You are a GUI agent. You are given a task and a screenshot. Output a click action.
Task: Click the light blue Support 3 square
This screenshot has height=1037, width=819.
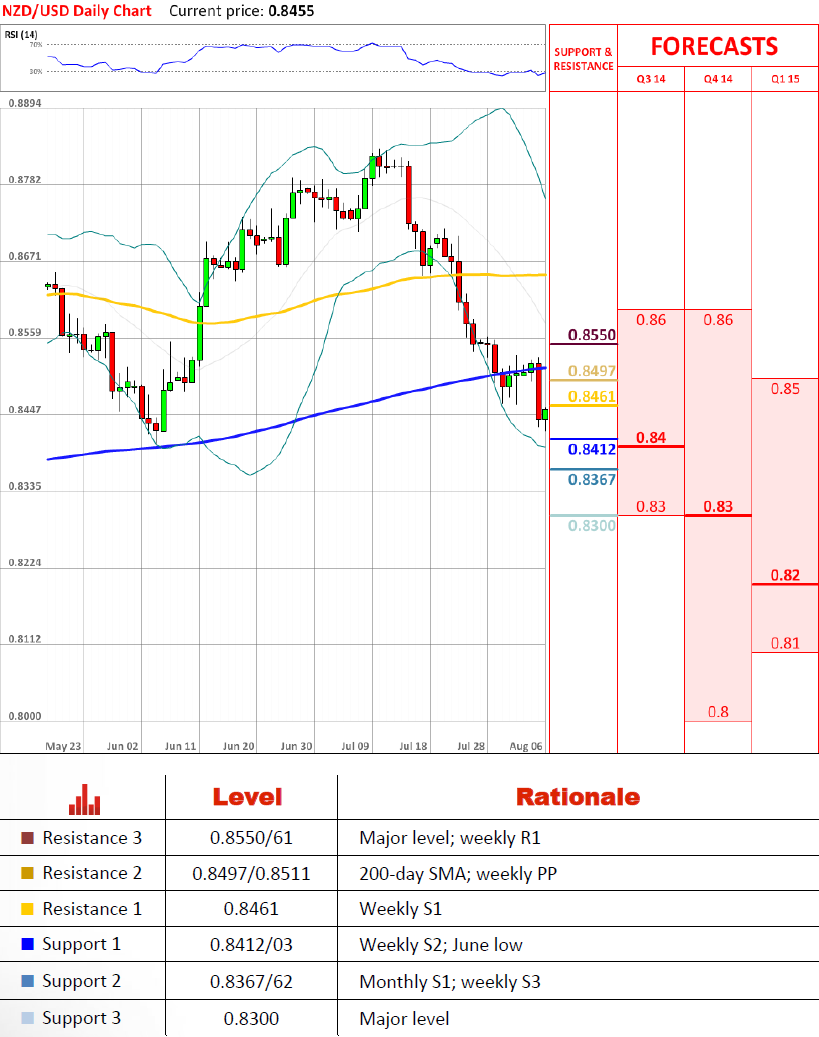[x=27, y=1019]
